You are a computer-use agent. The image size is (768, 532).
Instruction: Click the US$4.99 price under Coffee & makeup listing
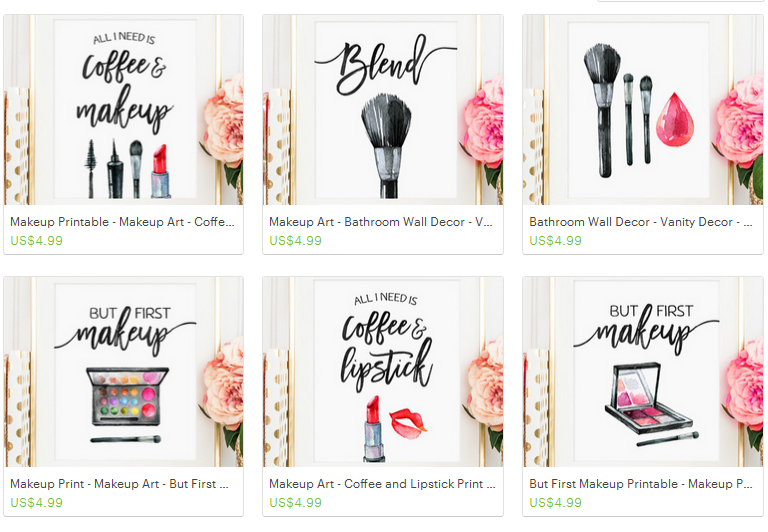36,241
